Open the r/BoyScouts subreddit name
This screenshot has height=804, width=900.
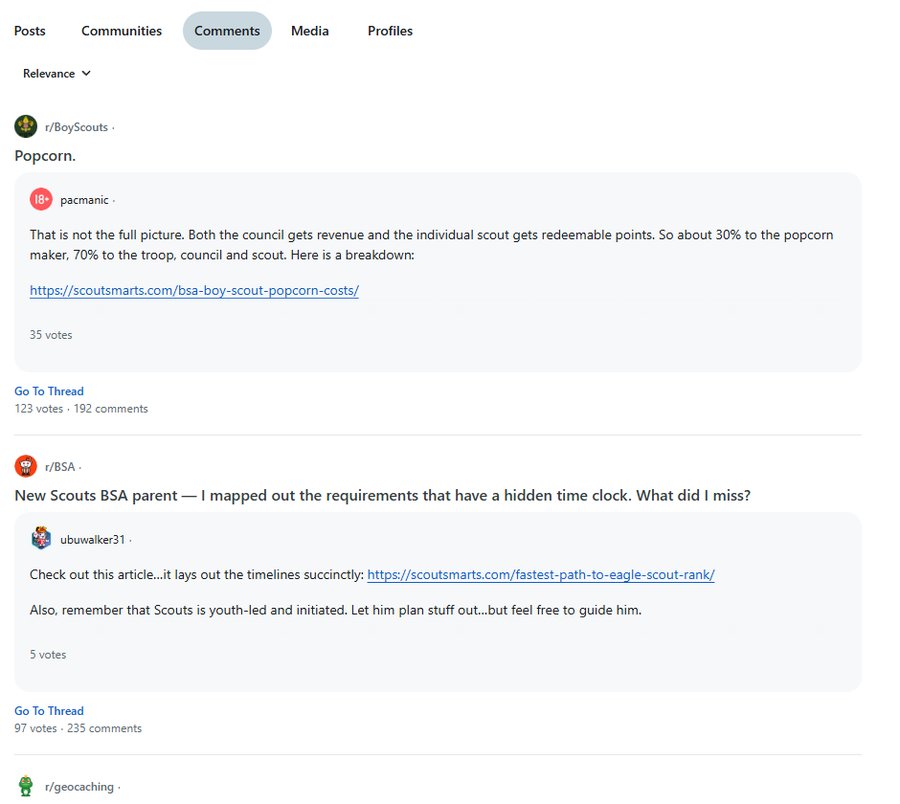[76, 127]
